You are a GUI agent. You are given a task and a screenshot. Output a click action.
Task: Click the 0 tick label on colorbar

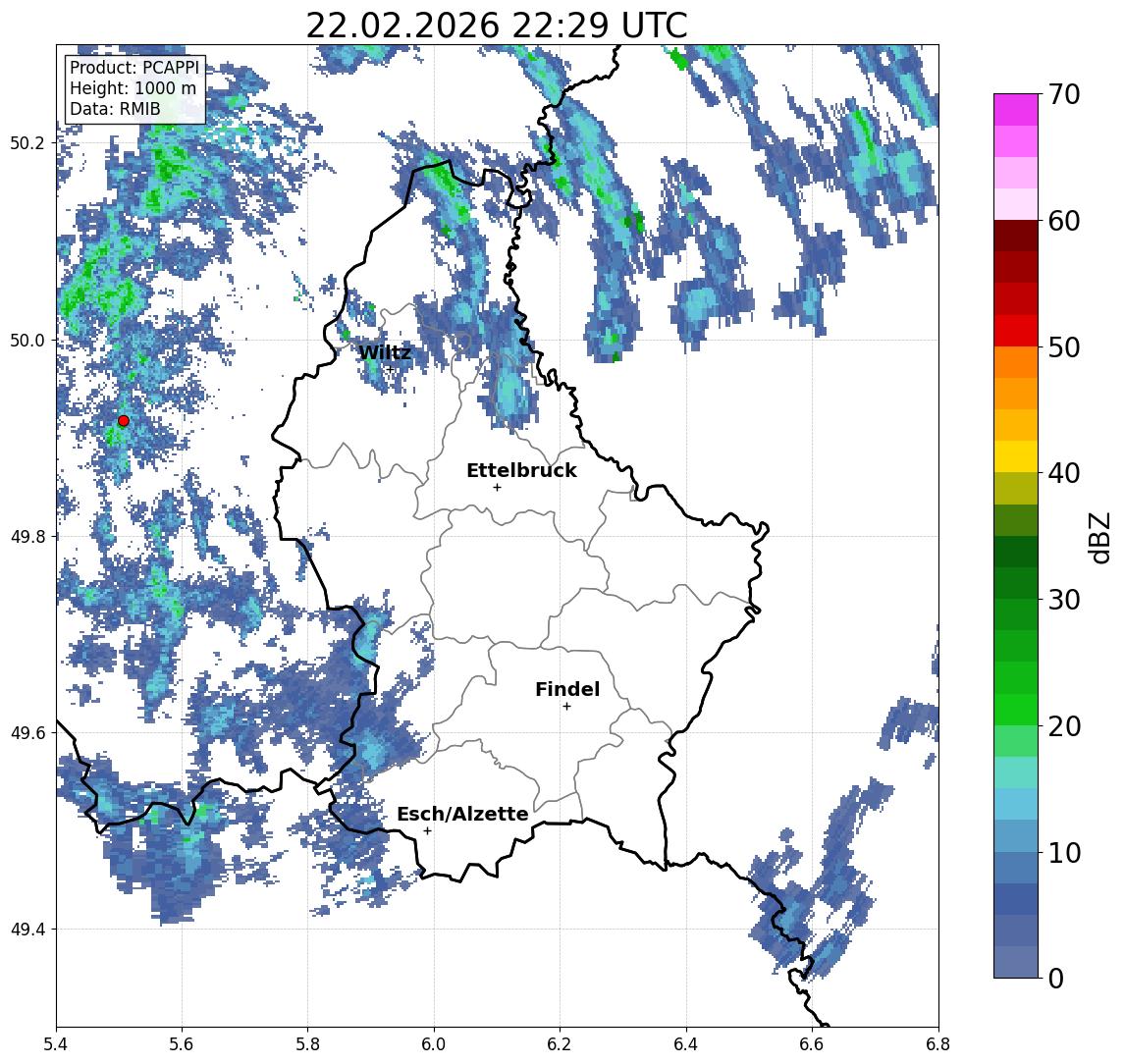click(x=1056, y=978)
